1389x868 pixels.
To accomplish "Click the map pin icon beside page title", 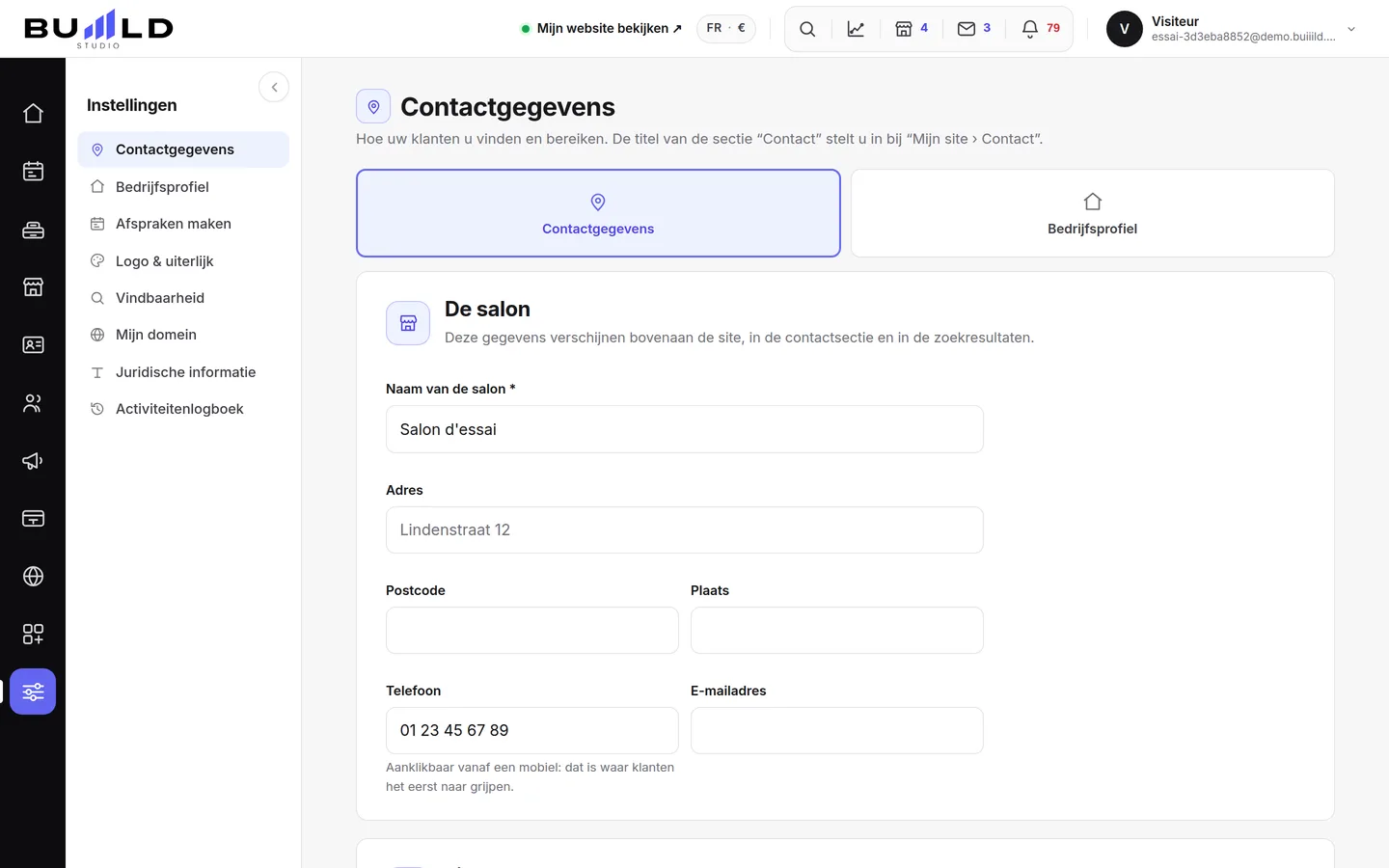I will point(373,106).
